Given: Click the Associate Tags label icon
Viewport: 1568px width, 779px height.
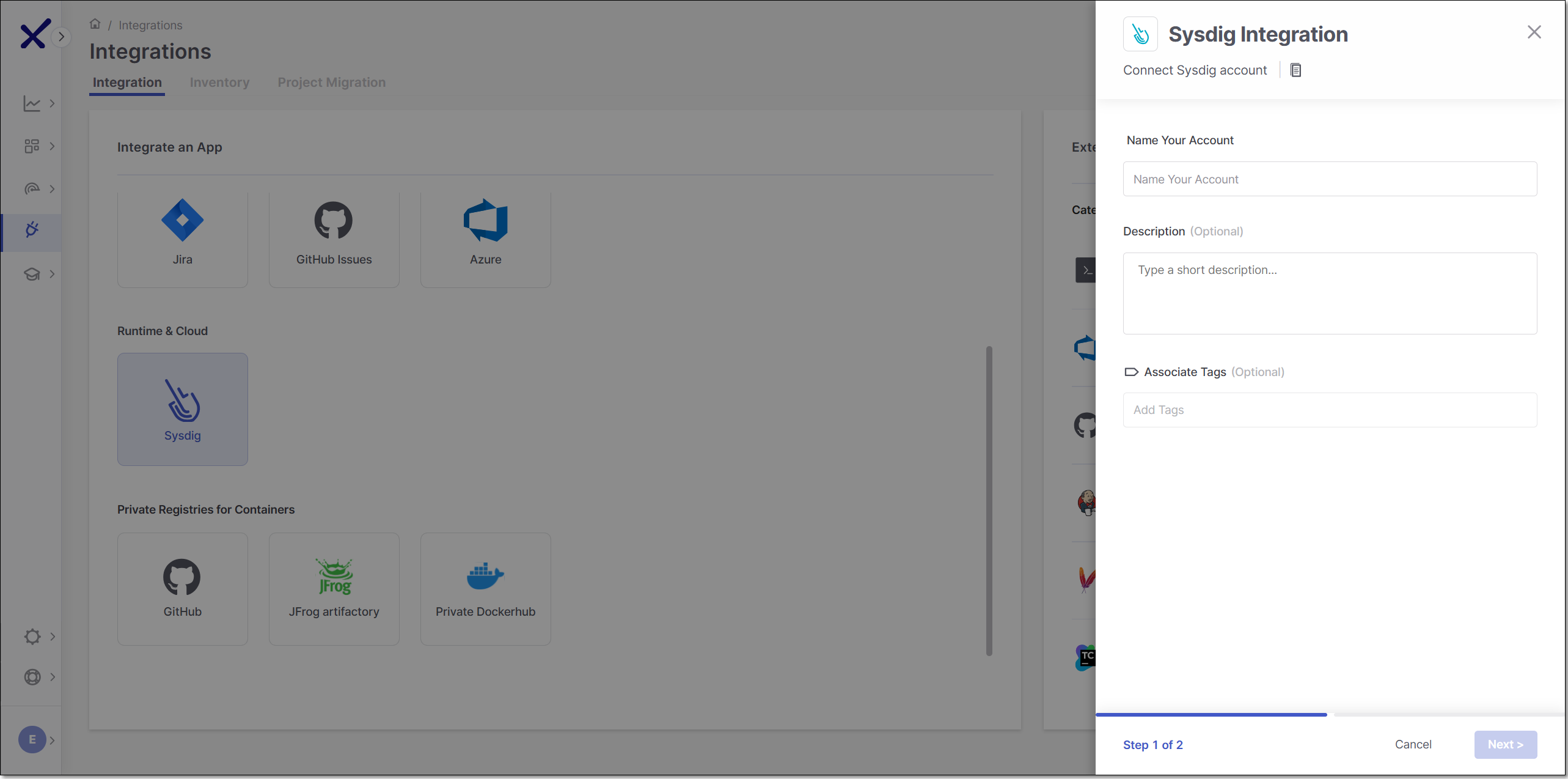Looking at the screenshot, I should 1131,372.
